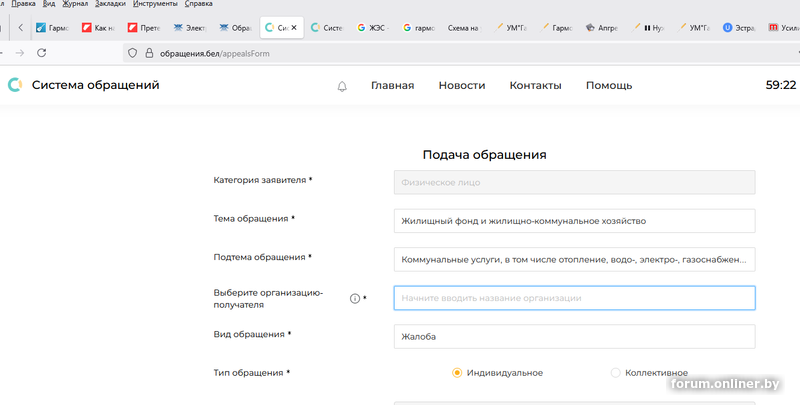Click the browser forward arrow
800x405 pixels.
(19, 52)
